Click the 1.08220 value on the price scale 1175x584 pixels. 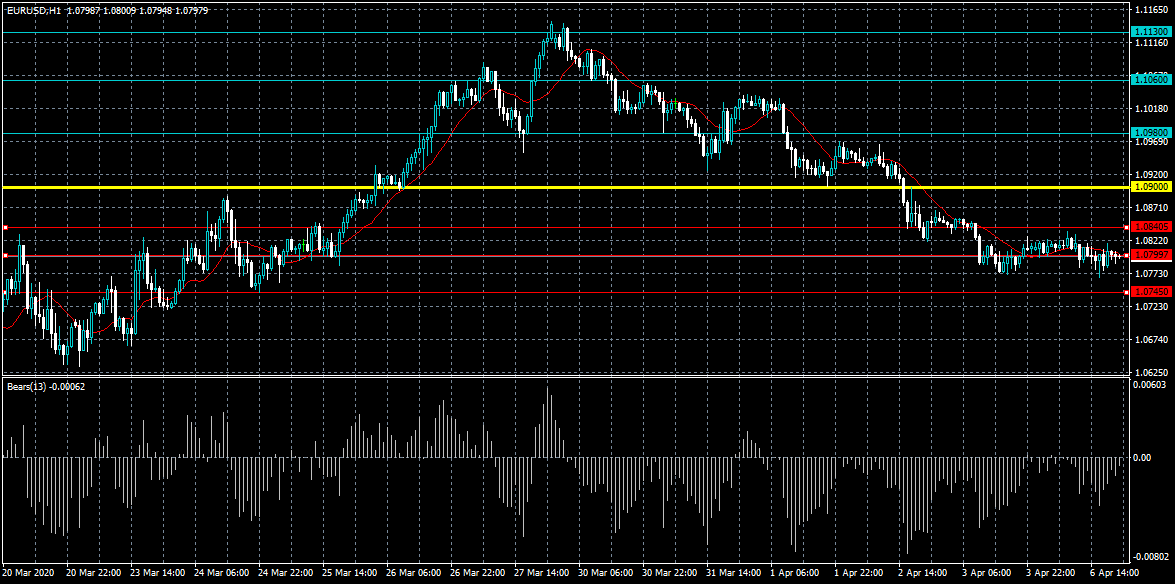click(x=1151, y=241)
